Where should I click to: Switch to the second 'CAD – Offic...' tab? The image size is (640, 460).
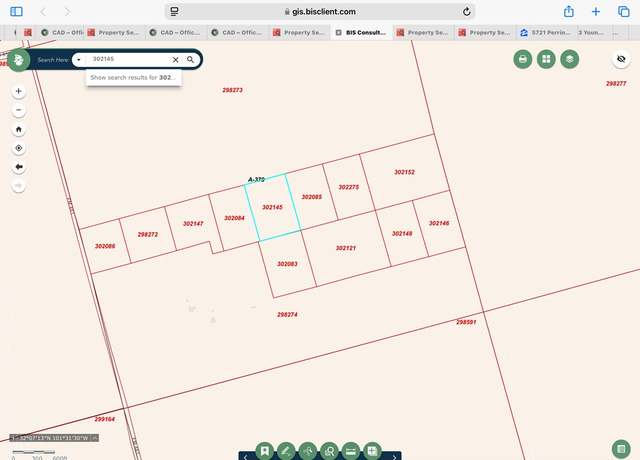175,32
